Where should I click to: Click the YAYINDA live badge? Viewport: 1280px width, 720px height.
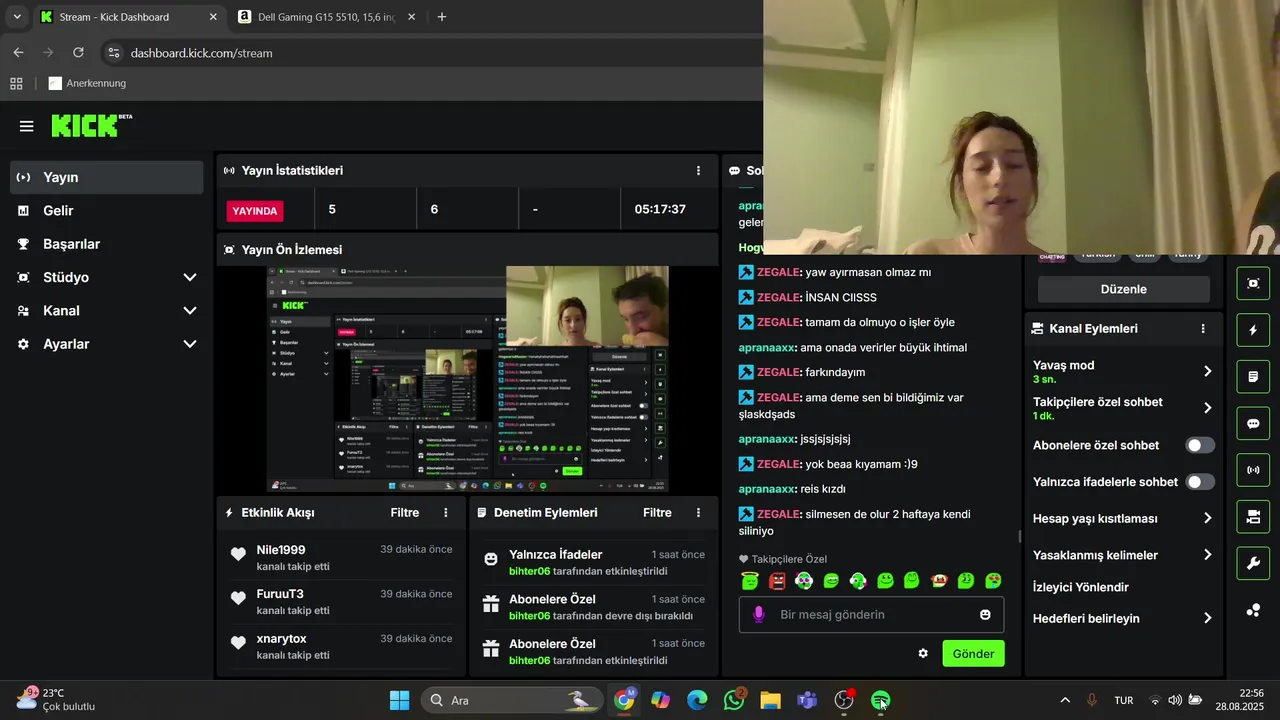point(255,211)
